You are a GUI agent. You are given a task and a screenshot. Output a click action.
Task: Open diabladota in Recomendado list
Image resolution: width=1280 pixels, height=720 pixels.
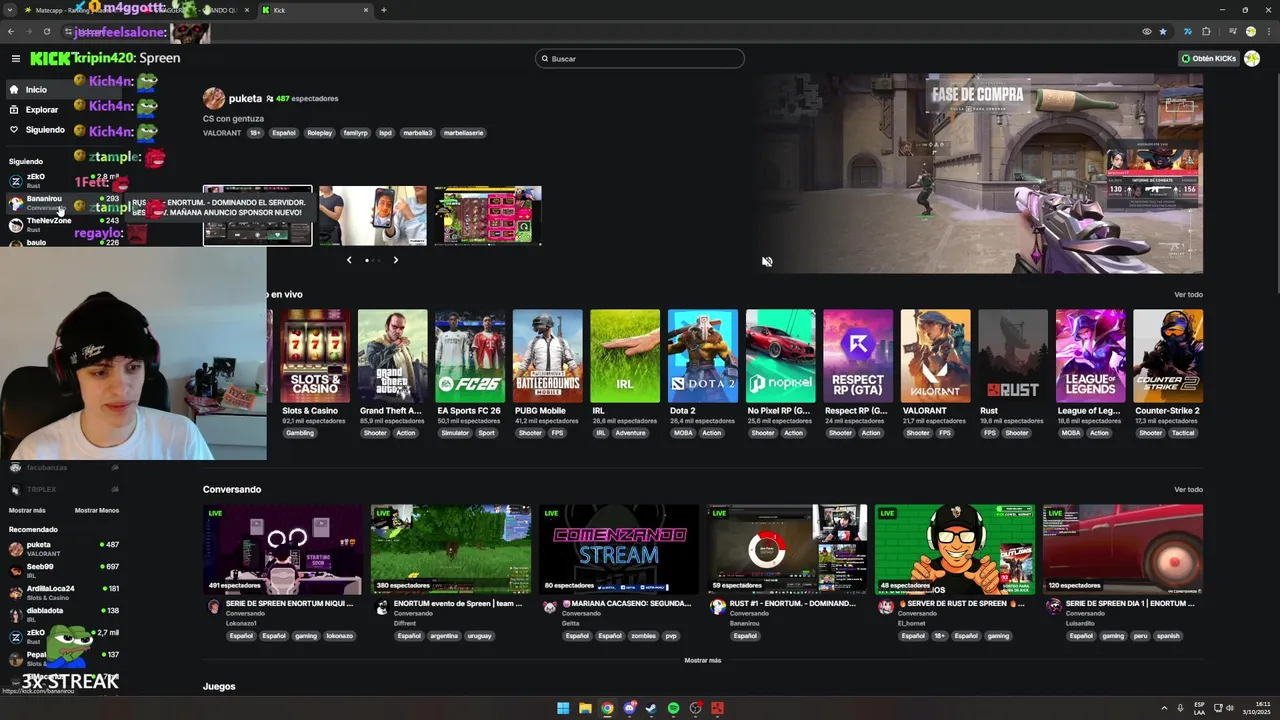coord(64,614)
